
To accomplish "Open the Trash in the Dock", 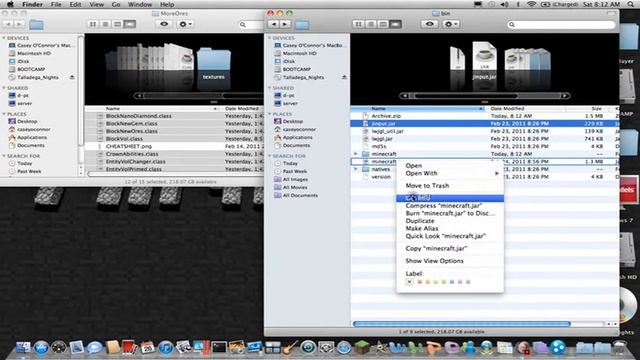I will coord(620,348).
